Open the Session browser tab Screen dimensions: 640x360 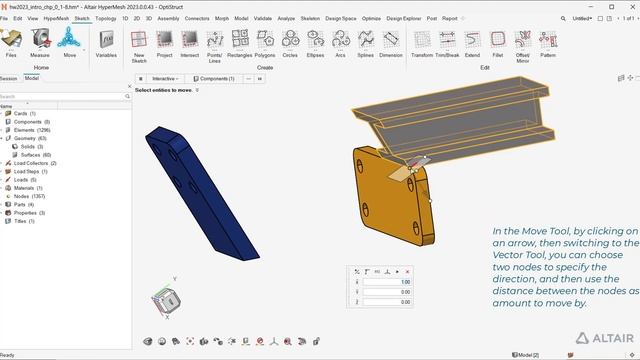coord(9,78)
